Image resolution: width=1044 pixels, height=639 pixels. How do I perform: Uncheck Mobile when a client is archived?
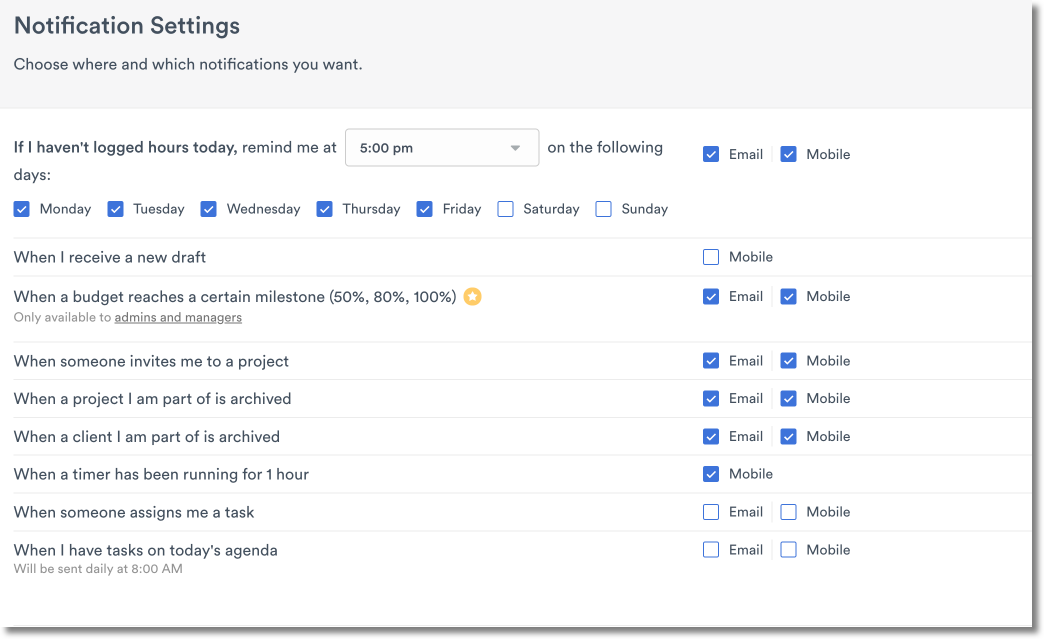click(788, 436)
